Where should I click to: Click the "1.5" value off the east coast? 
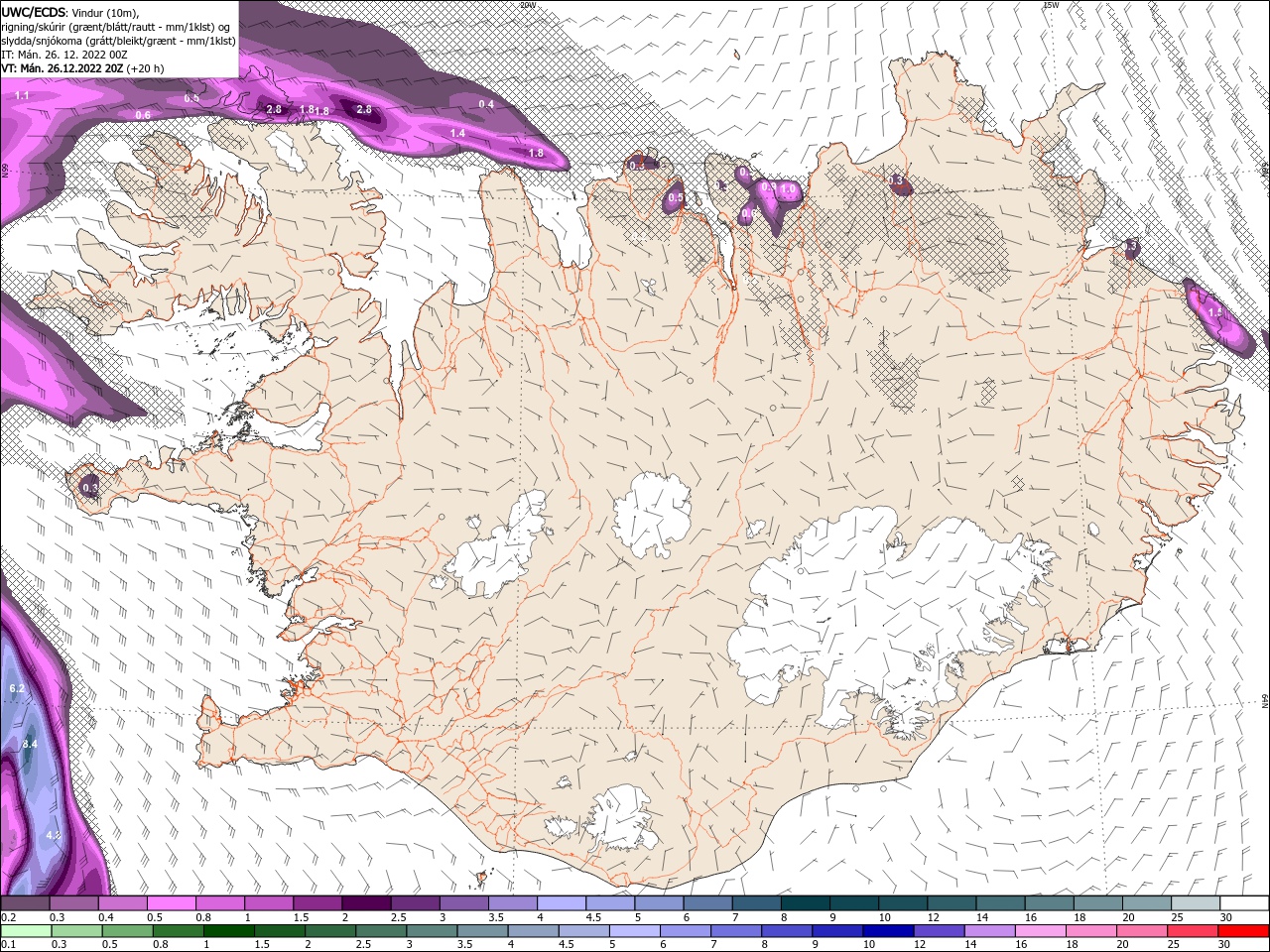point(1215,312)
